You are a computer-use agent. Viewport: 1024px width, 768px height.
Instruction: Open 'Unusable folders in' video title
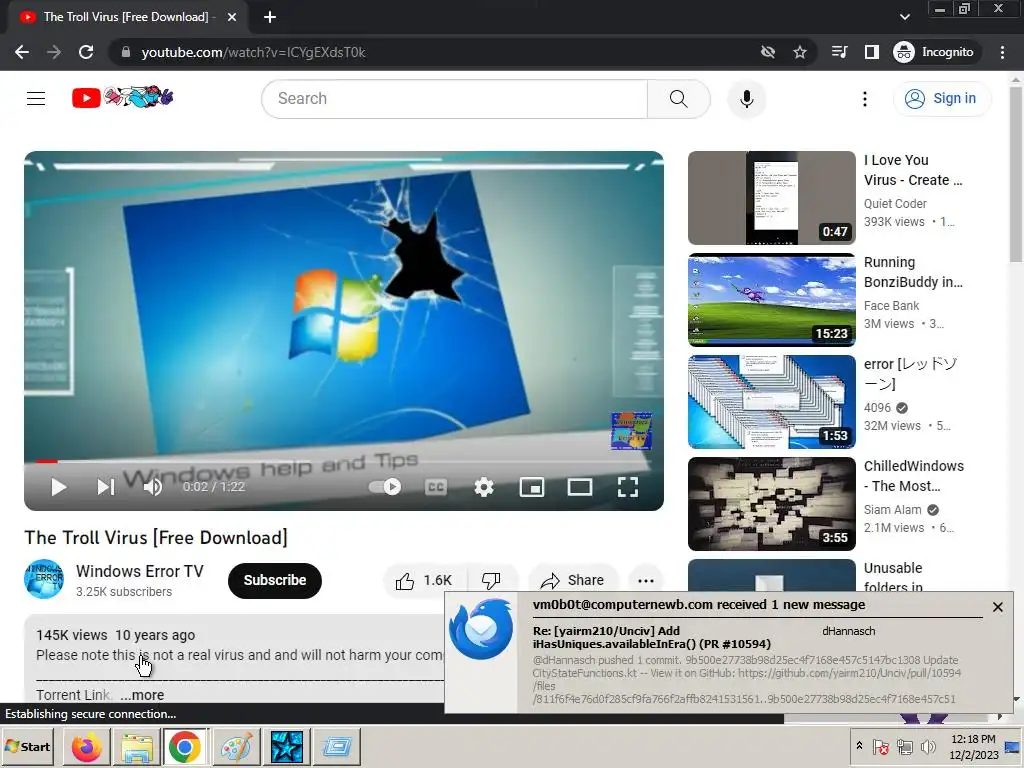pyautogui.click(x=893, y=576)
